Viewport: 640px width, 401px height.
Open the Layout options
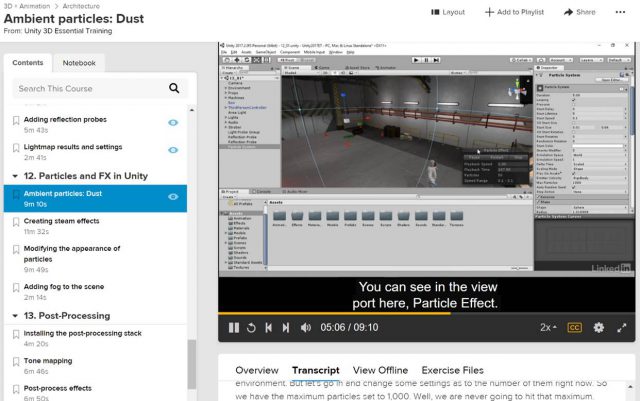click(x=448, y=12)
